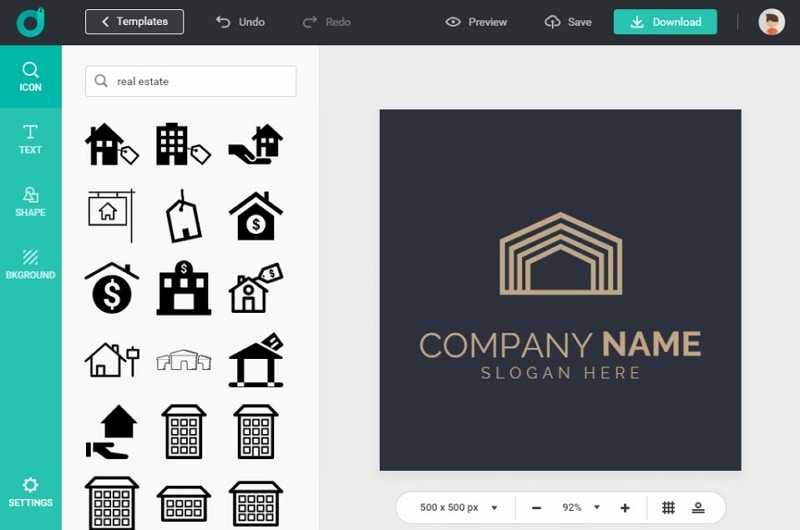Image resolution: width=800 pixels, height=530 pixels.
Task: Download the logo
Action: [x=665, y=22]
